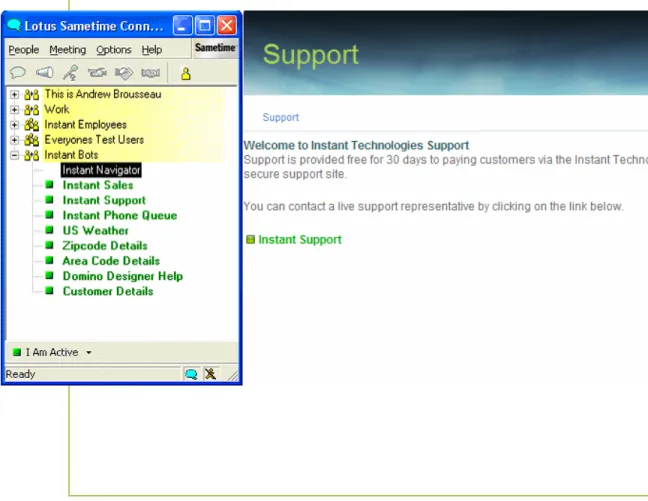Select Instant Sales in contact list
648x501 pixels.
[x=98, y=185]
